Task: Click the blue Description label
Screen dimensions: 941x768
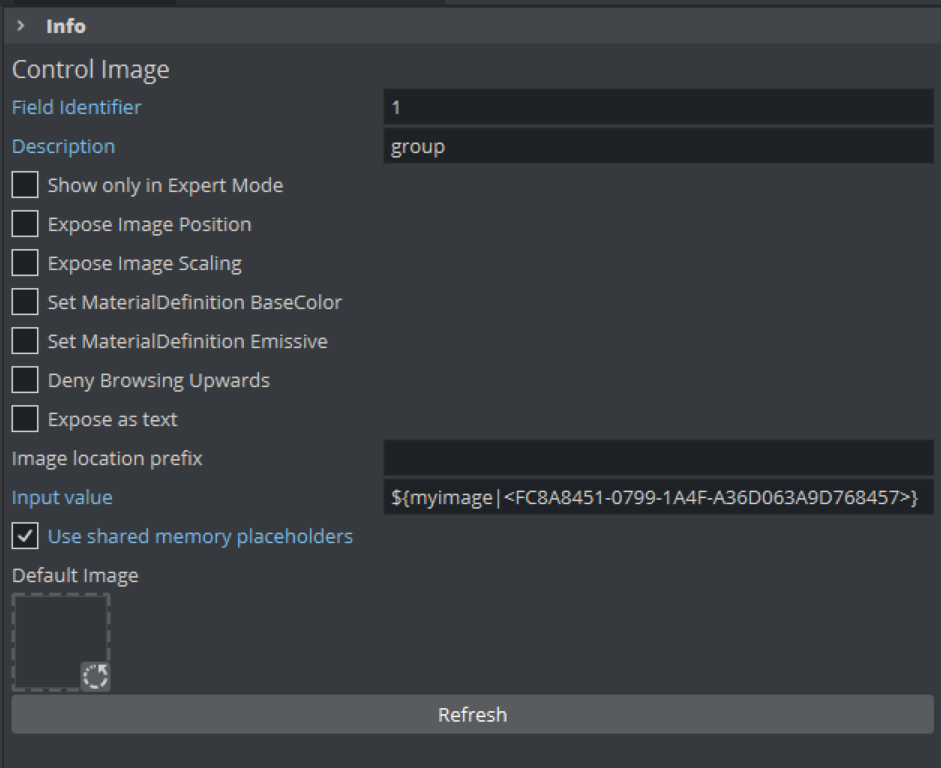Action: pos(63,147)
